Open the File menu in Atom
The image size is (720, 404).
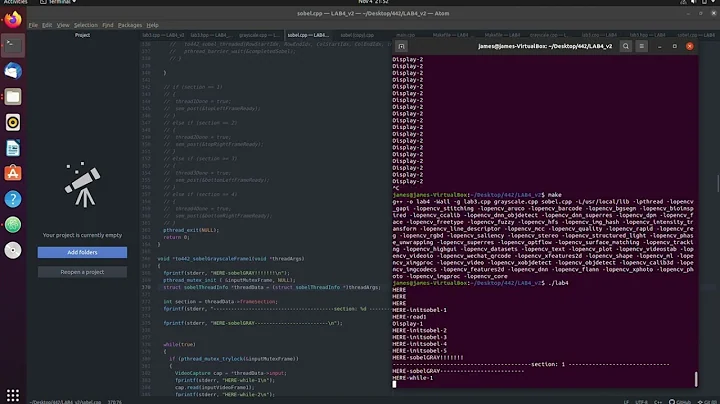pyautogui.click(x=33, y=25)
